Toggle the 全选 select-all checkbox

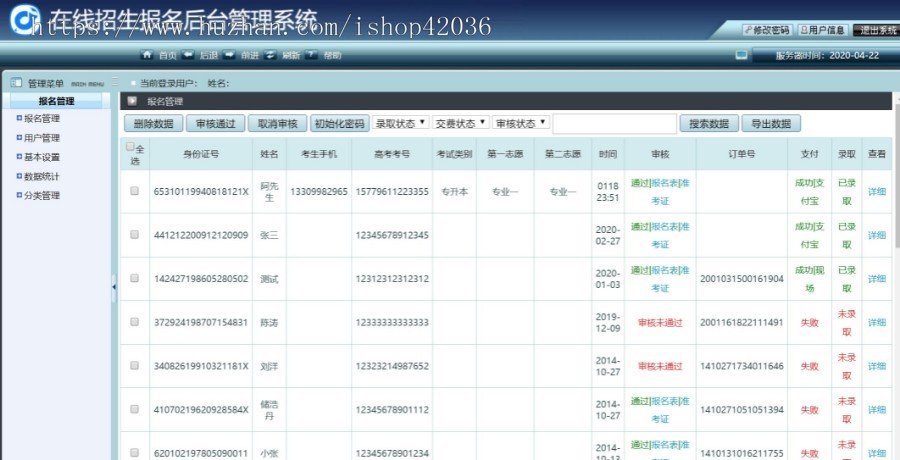point(130,146)
